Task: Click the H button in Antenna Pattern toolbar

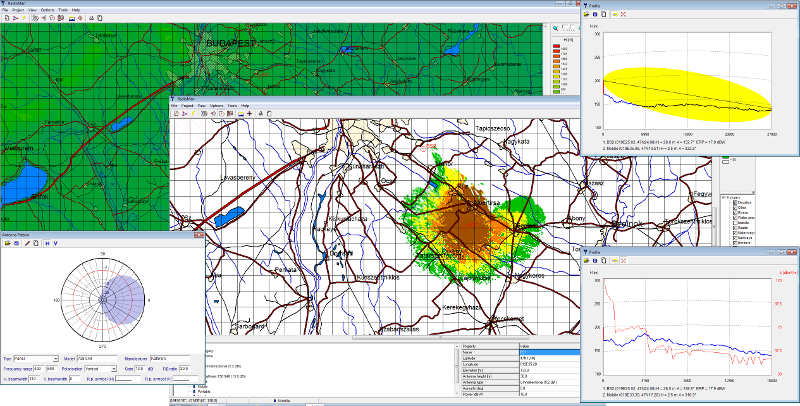Action: click(46, 243)
